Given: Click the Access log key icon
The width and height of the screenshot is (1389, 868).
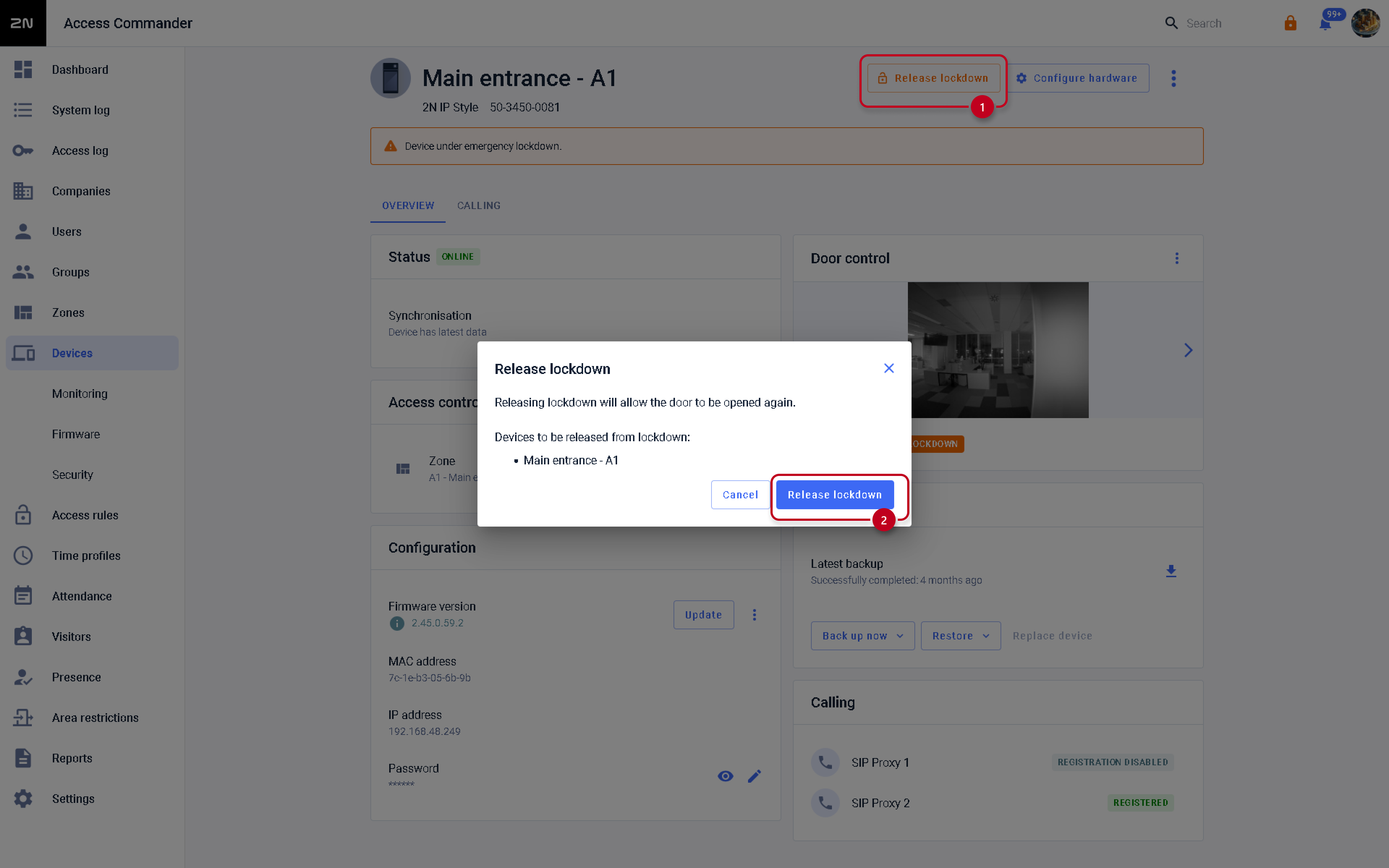Looking at the screenshot, I should (23, 150).
